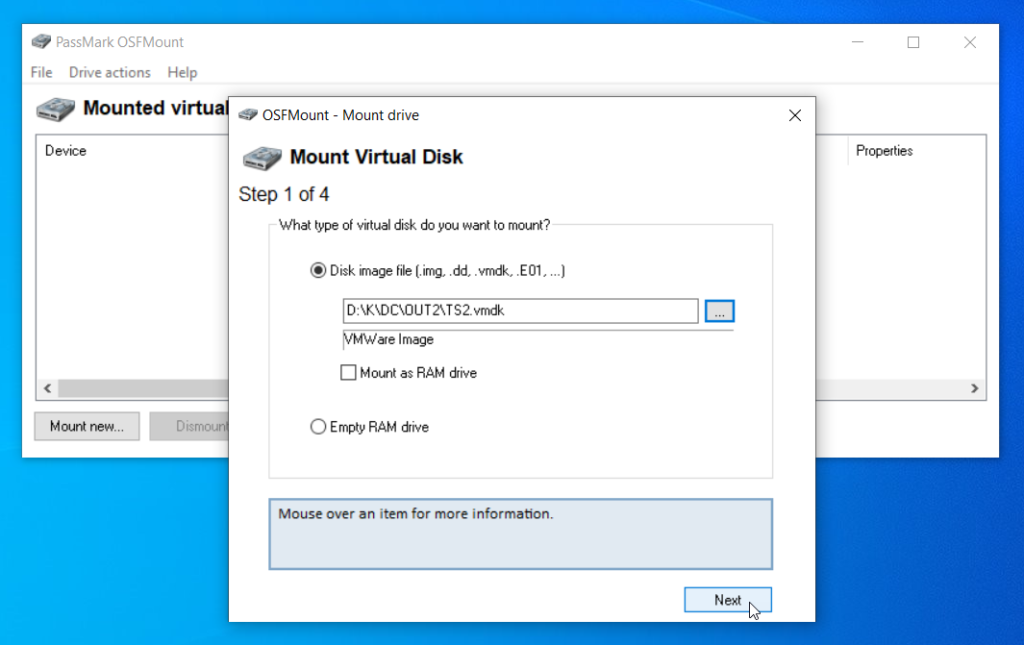
Task: Click the Step 1 of 4 text
Action: pyautogui.click(x=284, y=195)
